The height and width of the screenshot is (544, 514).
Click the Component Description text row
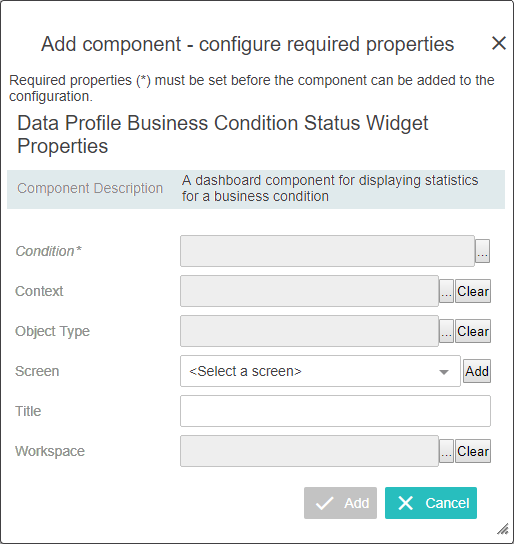click(x=256, y=189)
